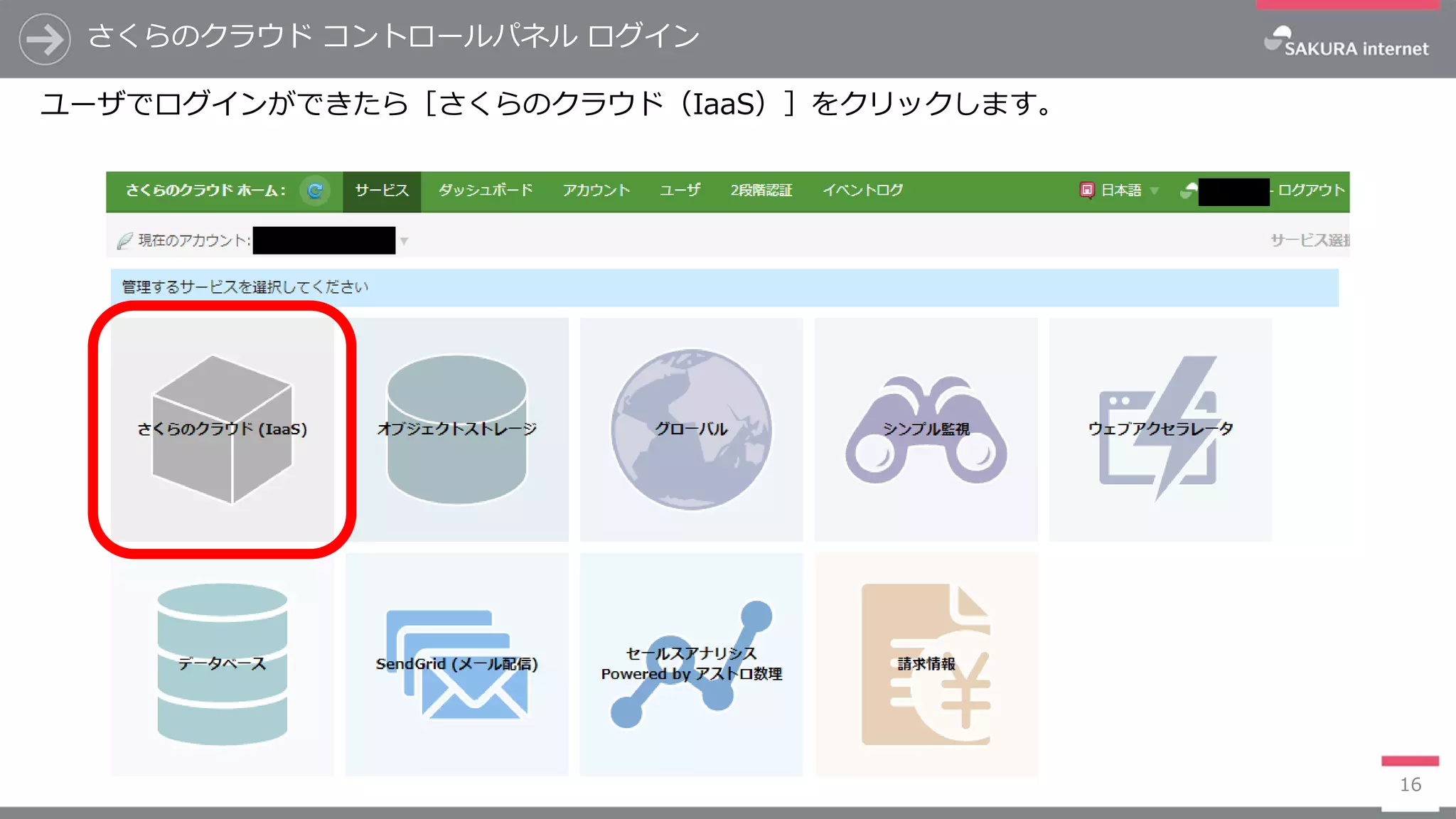Click the 現在のアカウント label text
This screenshot has width=1456, height=819.
pyautogui.click(x=194, y=241)
